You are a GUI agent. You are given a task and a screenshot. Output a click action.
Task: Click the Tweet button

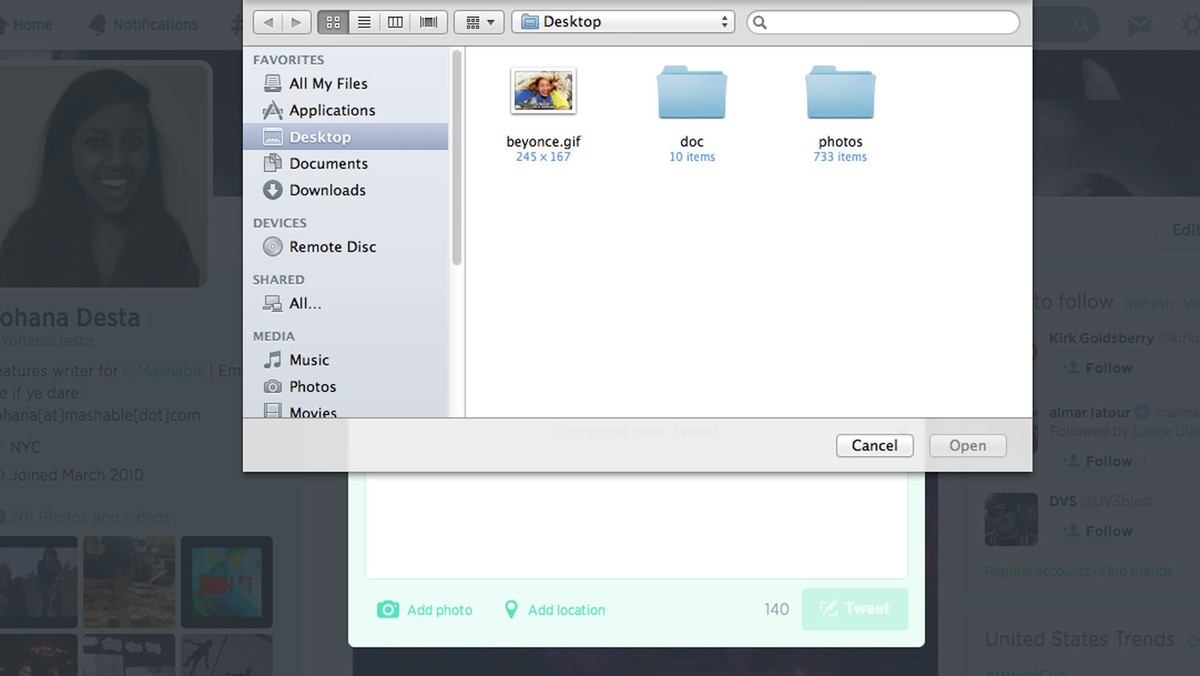pos(855,609)
